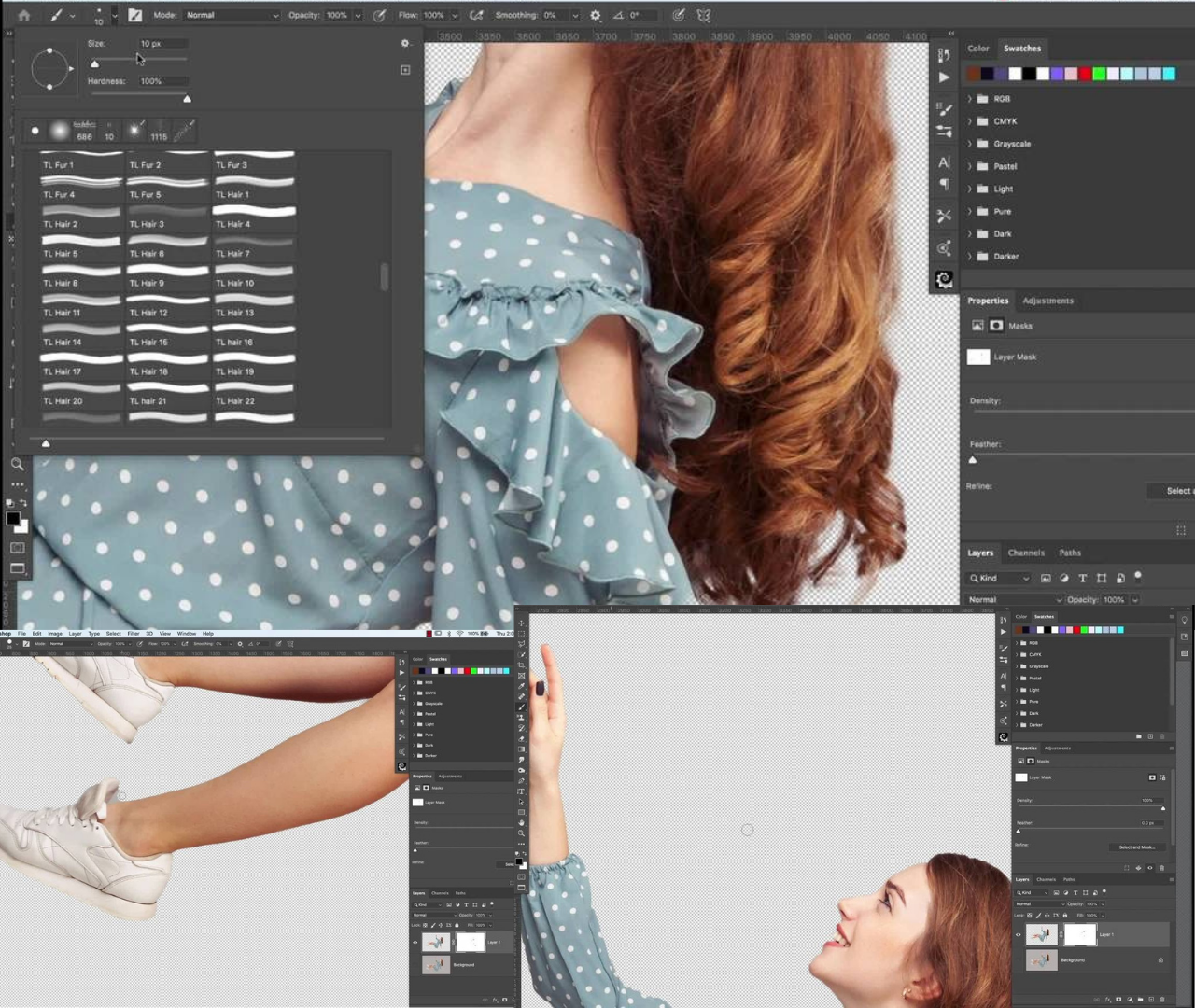The height and width of the screenshot is (1008, 1195).
Task: Switch to Adjustments tab in top window
Action: pyautogui.click(x=1047, y=301)
